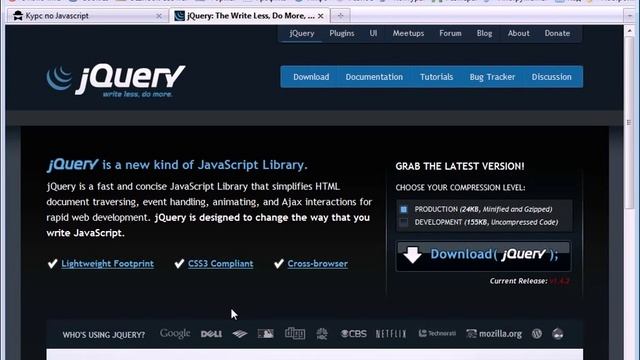
Task: Open the Bug Tracker page
Action: [492, 77]
